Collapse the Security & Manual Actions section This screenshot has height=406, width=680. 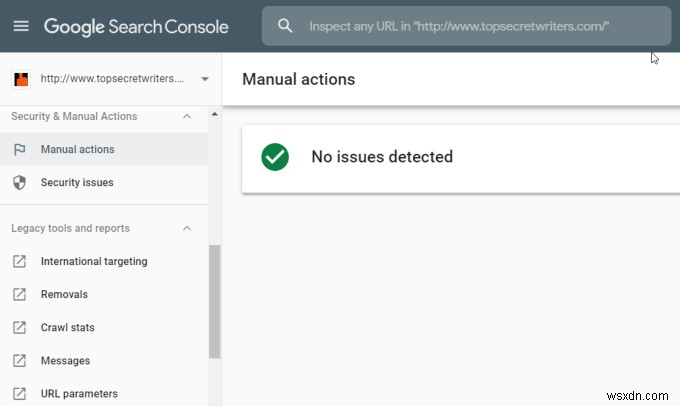tap(187, 116)
